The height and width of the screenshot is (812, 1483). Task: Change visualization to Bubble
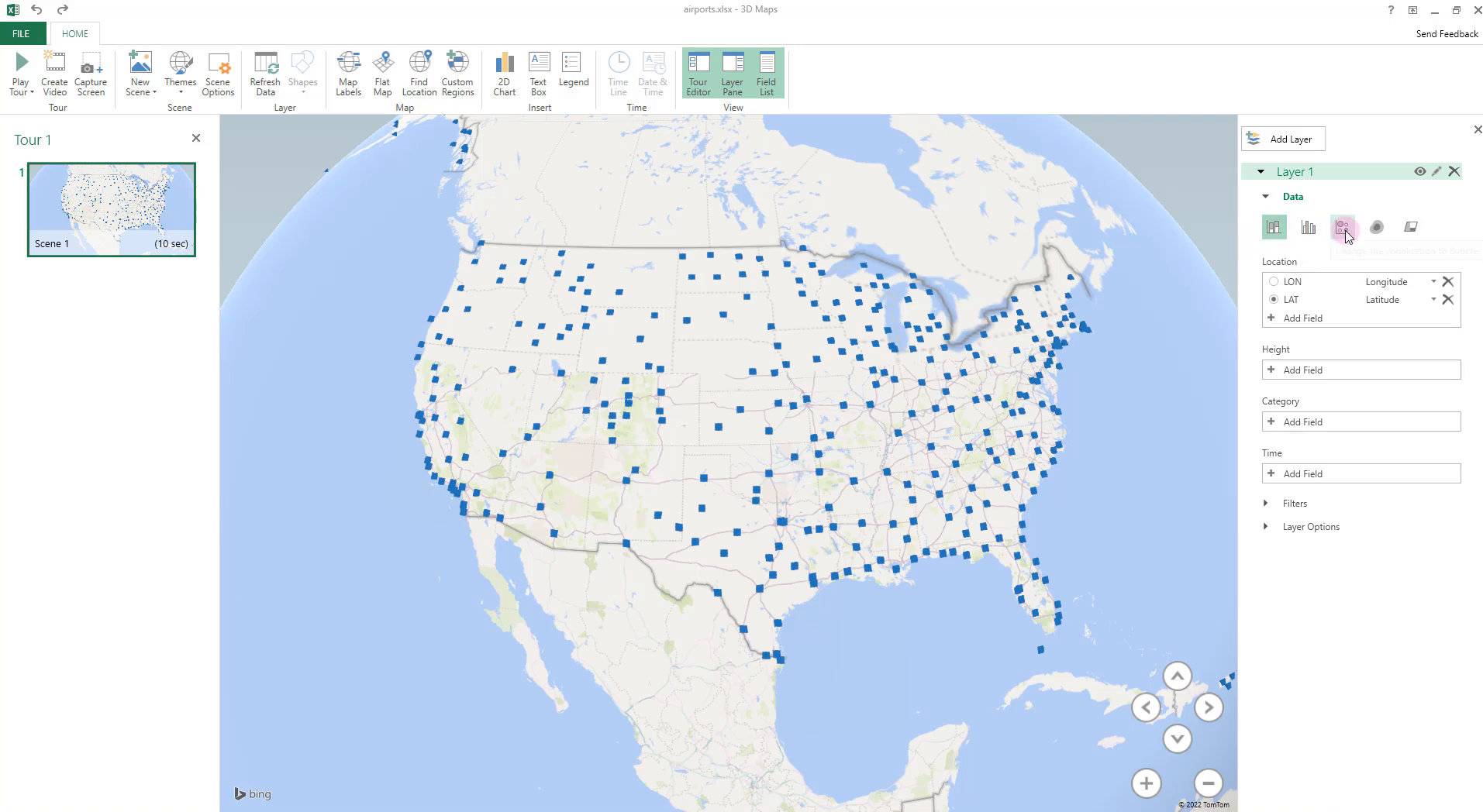click(1343, 227)
